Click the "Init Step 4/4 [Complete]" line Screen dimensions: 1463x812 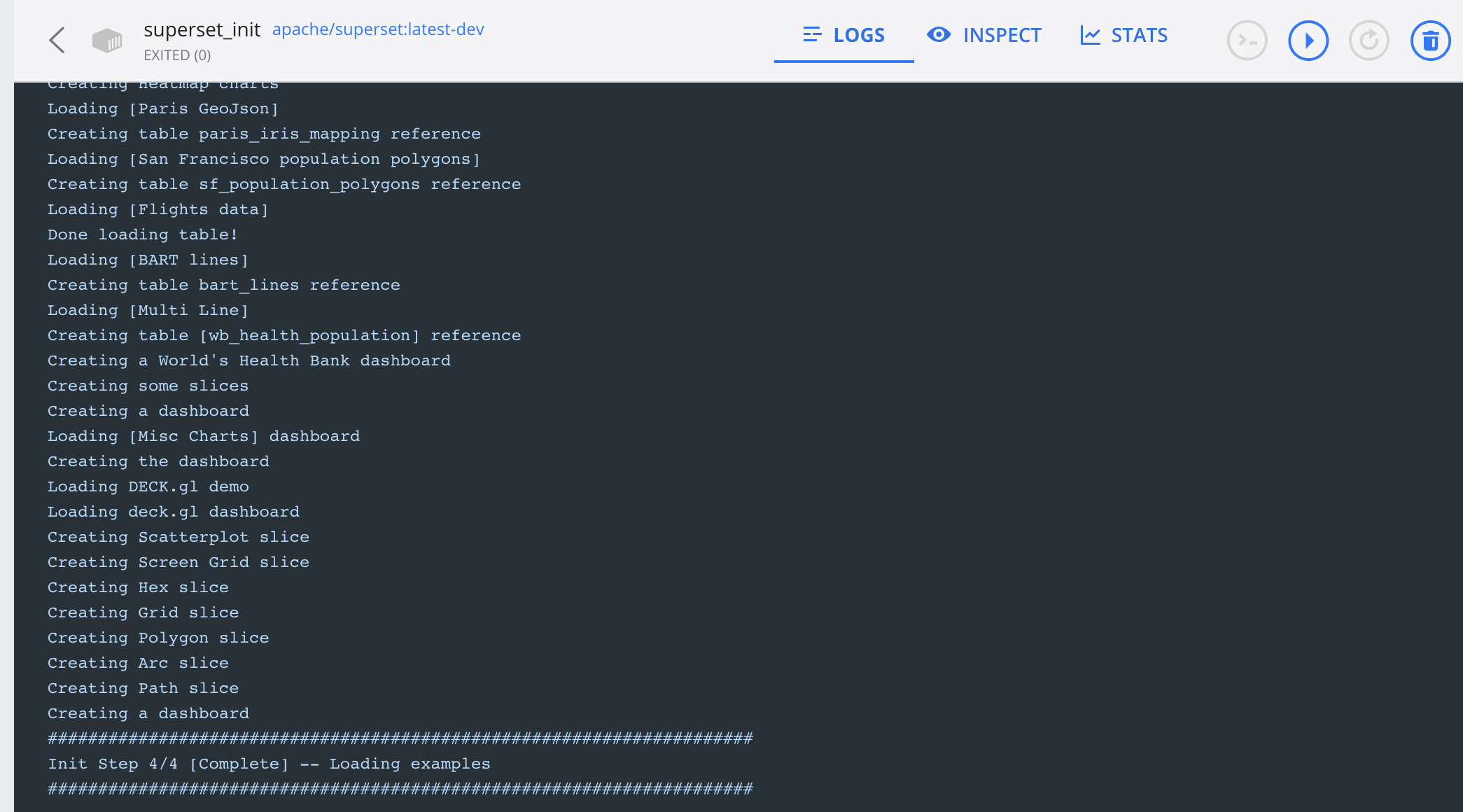(269, 764)
